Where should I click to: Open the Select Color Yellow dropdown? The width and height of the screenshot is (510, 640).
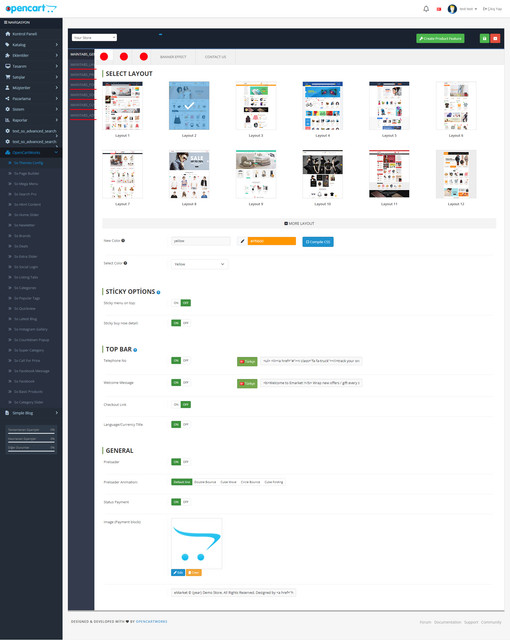click(199, 264)
